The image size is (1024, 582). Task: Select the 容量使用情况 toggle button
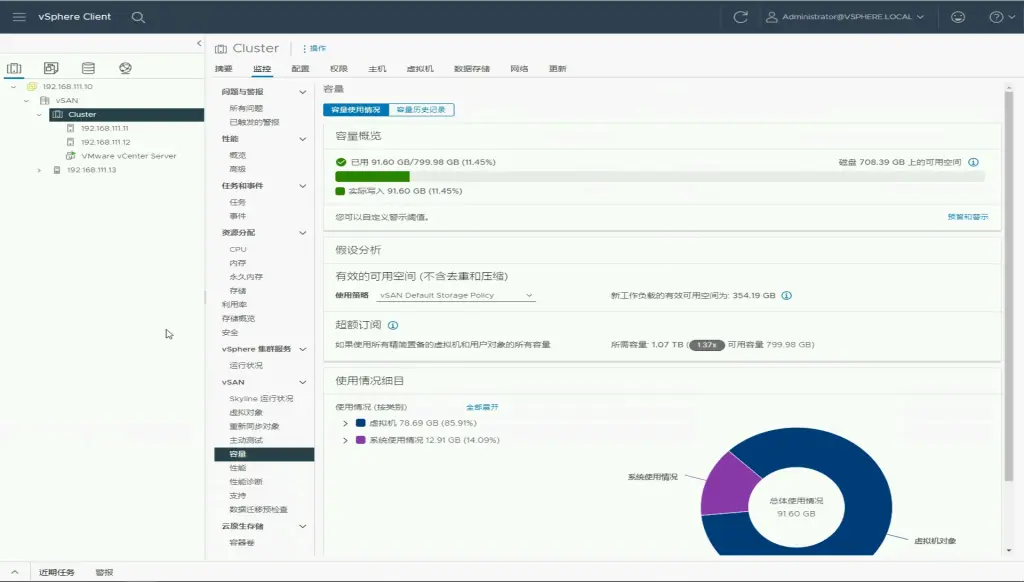pyautogui.click(x=356, y=109)
